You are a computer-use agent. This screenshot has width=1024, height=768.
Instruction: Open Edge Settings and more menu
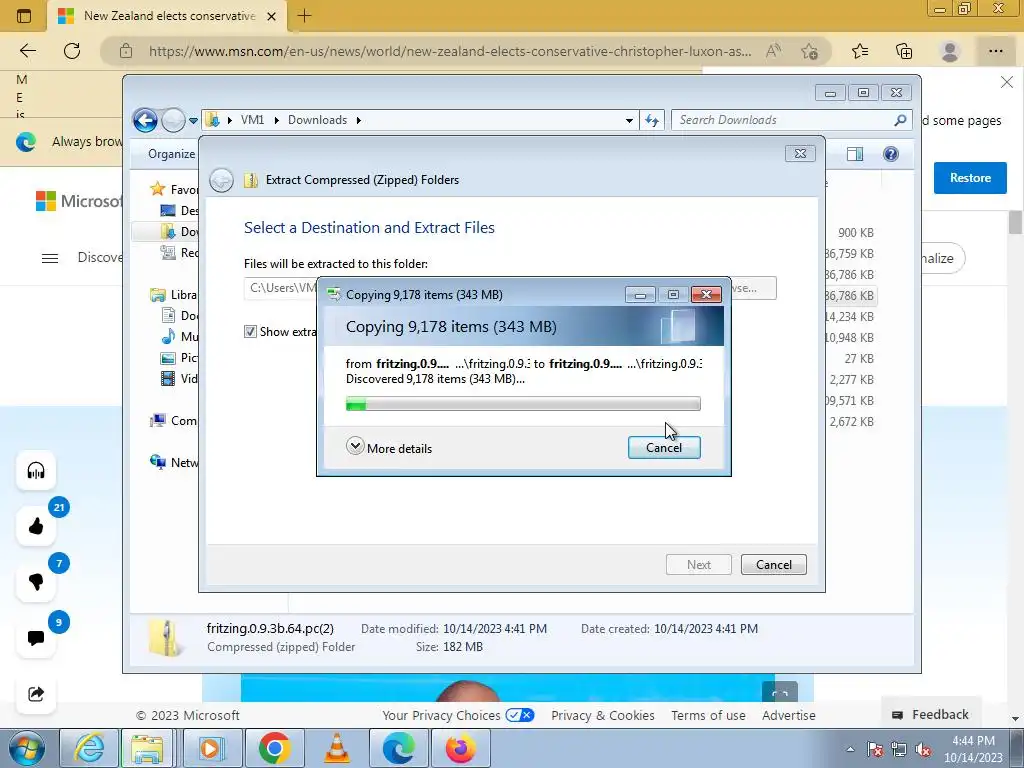(995, 51)
